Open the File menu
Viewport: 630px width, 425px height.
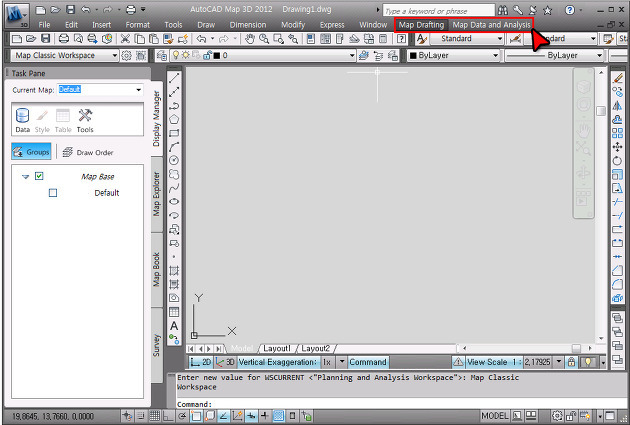(44, 25)
